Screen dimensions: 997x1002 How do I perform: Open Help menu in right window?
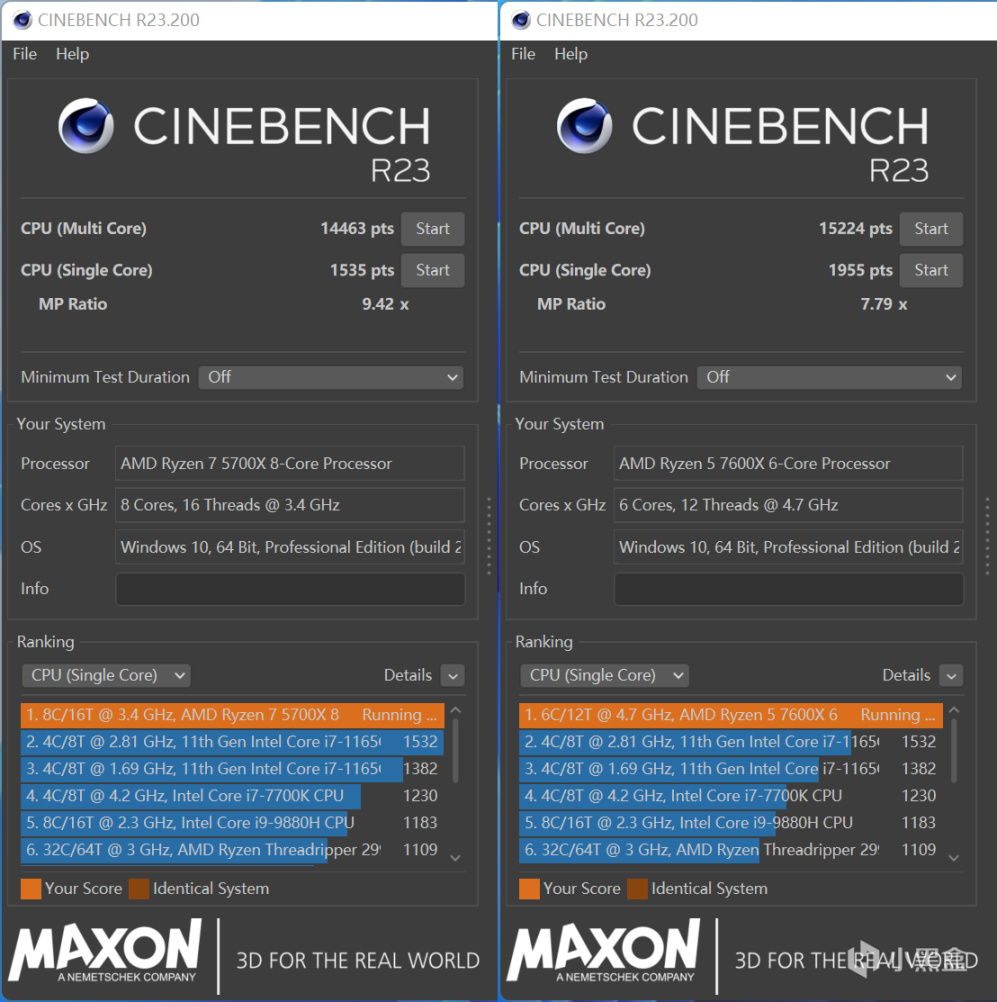click(571, 54)
